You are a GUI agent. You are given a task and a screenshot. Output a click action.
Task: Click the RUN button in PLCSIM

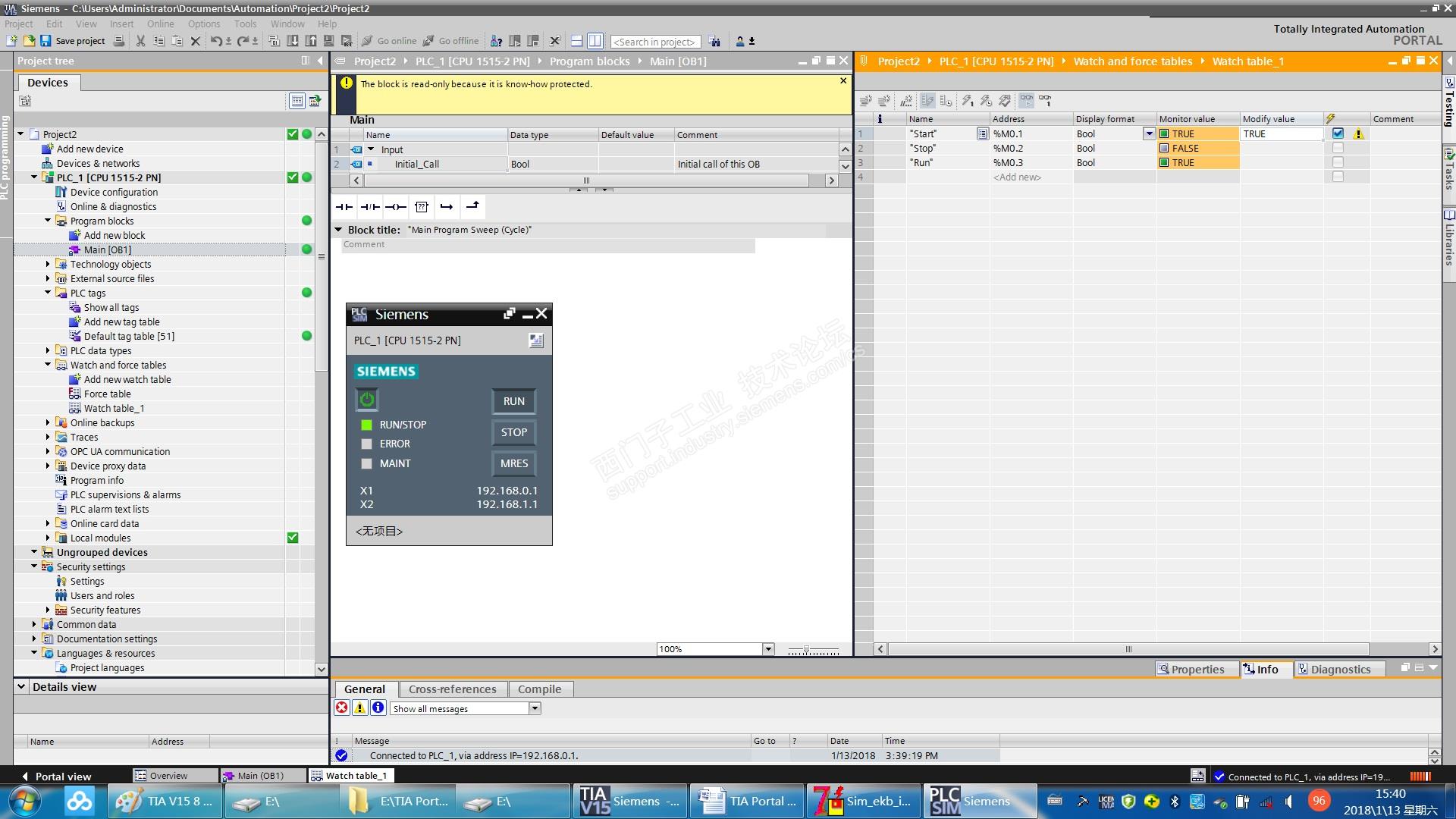(513, 401)
